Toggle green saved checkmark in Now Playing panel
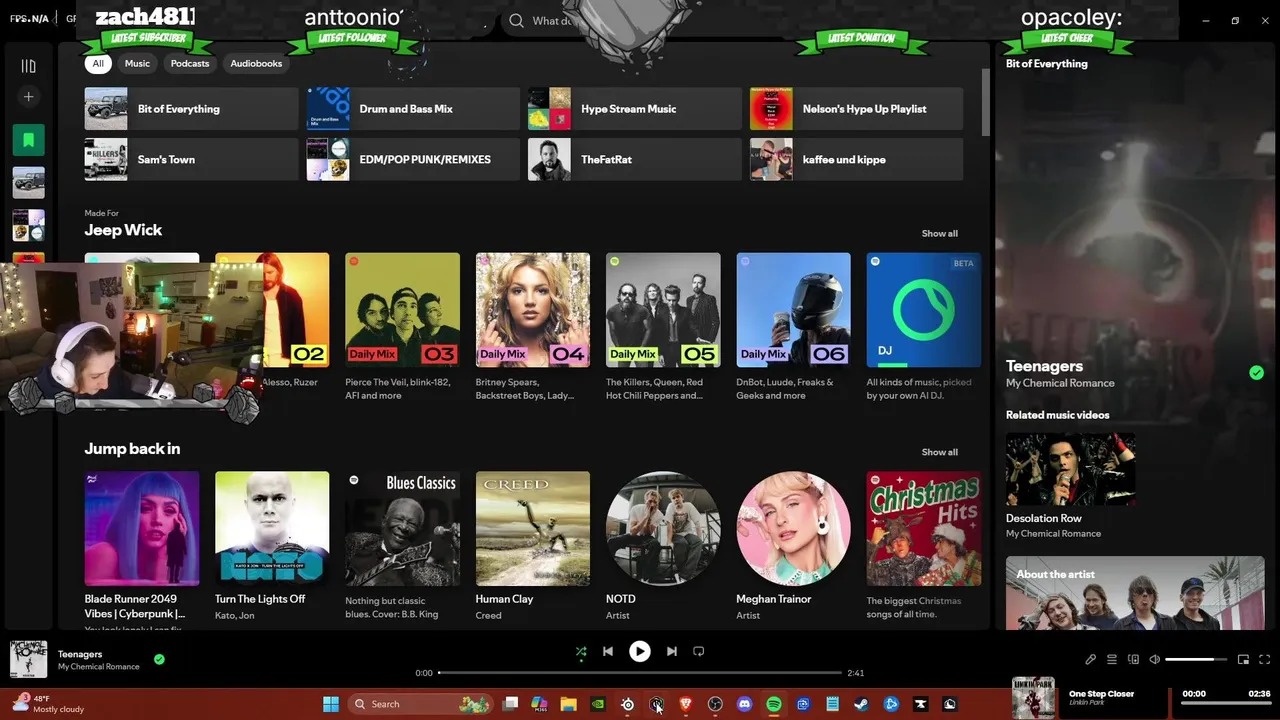Image resolution: width=1280 pixels, height=720 pixels. (x=1256, y=373)
